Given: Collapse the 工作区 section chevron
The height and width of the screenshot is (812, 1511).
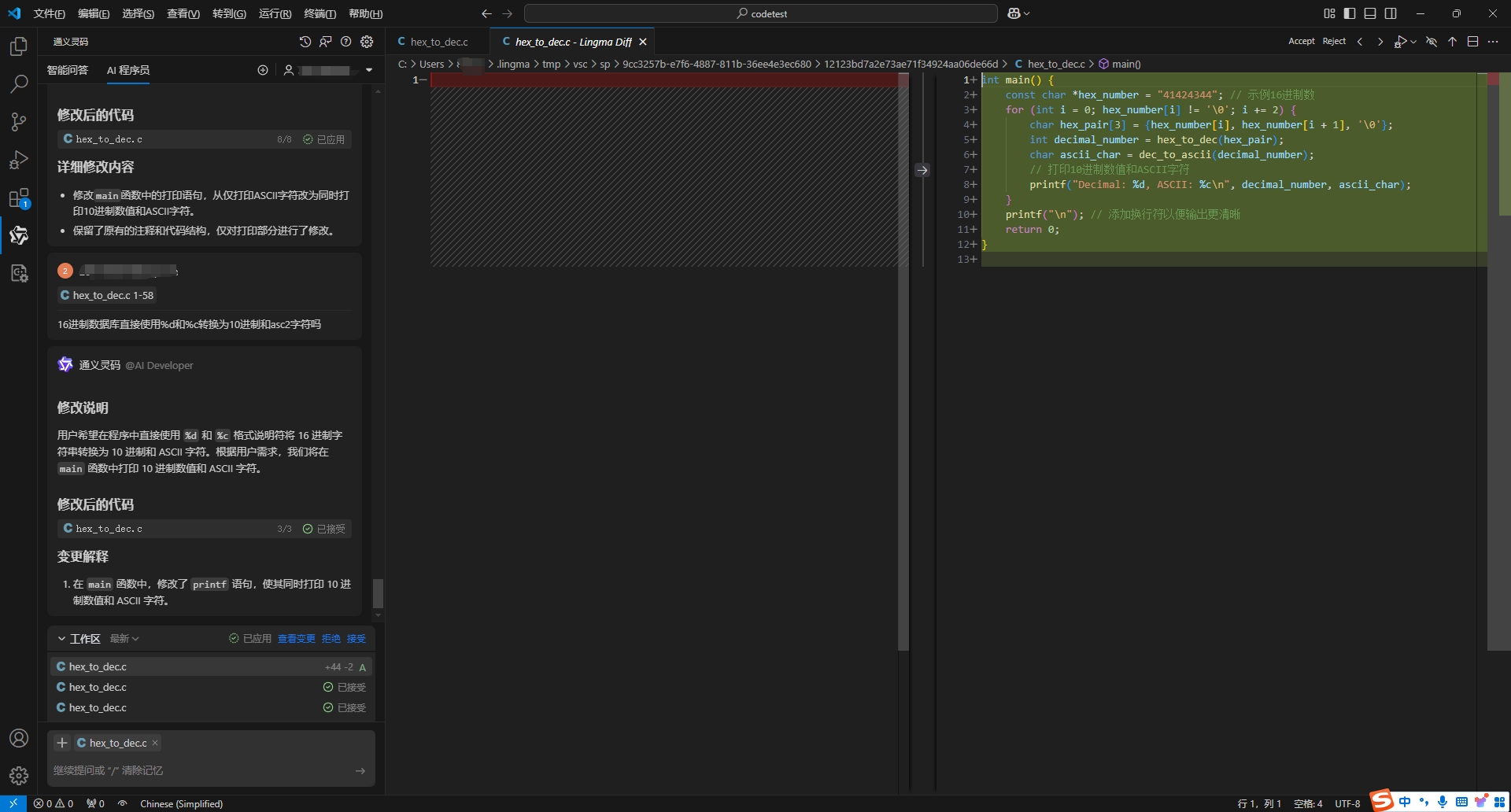Looking at the screenshot, I should (61, 639).
